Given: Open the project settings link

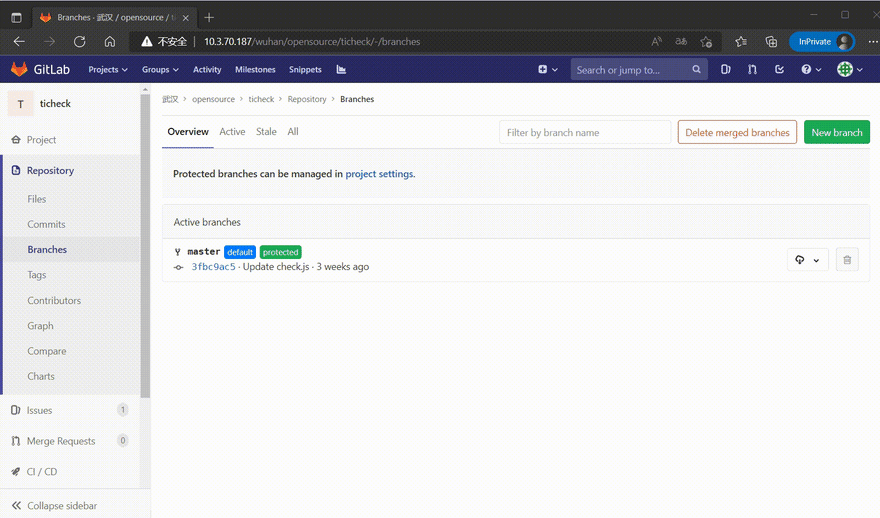Looking at the screenshot, I should (x=379, y=174).
